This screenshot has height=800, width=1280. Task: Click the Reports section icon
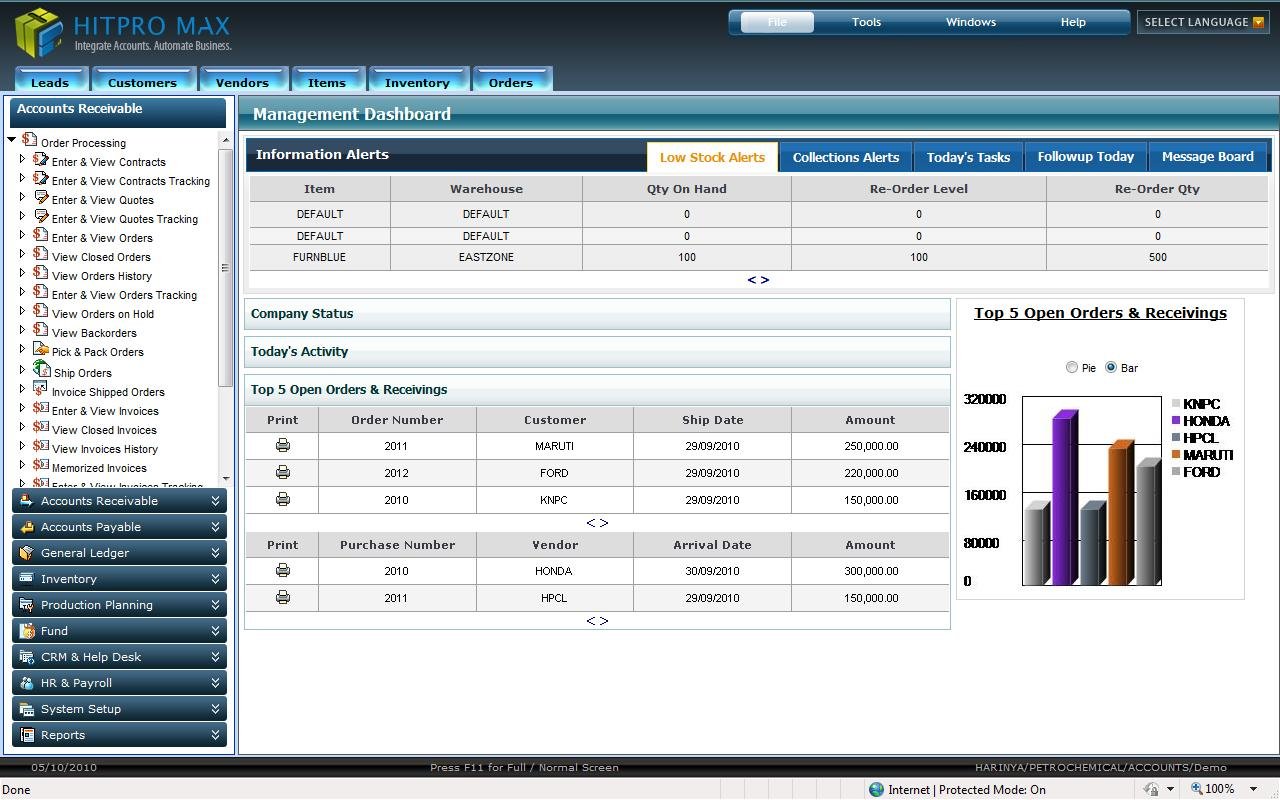pyautogui.click(x=27, y=735)
